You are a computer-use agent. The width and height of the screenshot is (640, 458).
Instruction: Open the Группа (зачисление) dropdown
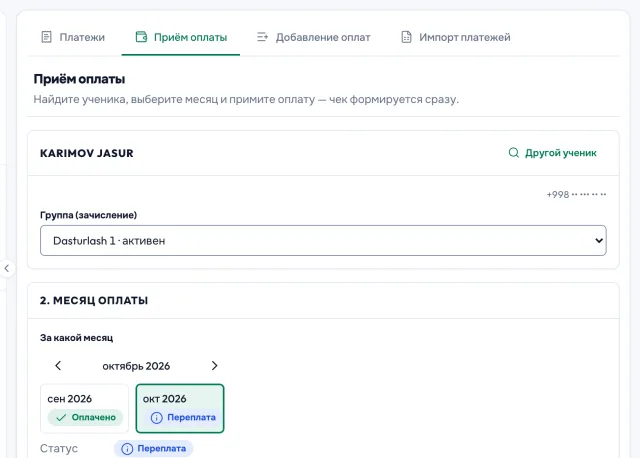323,240
